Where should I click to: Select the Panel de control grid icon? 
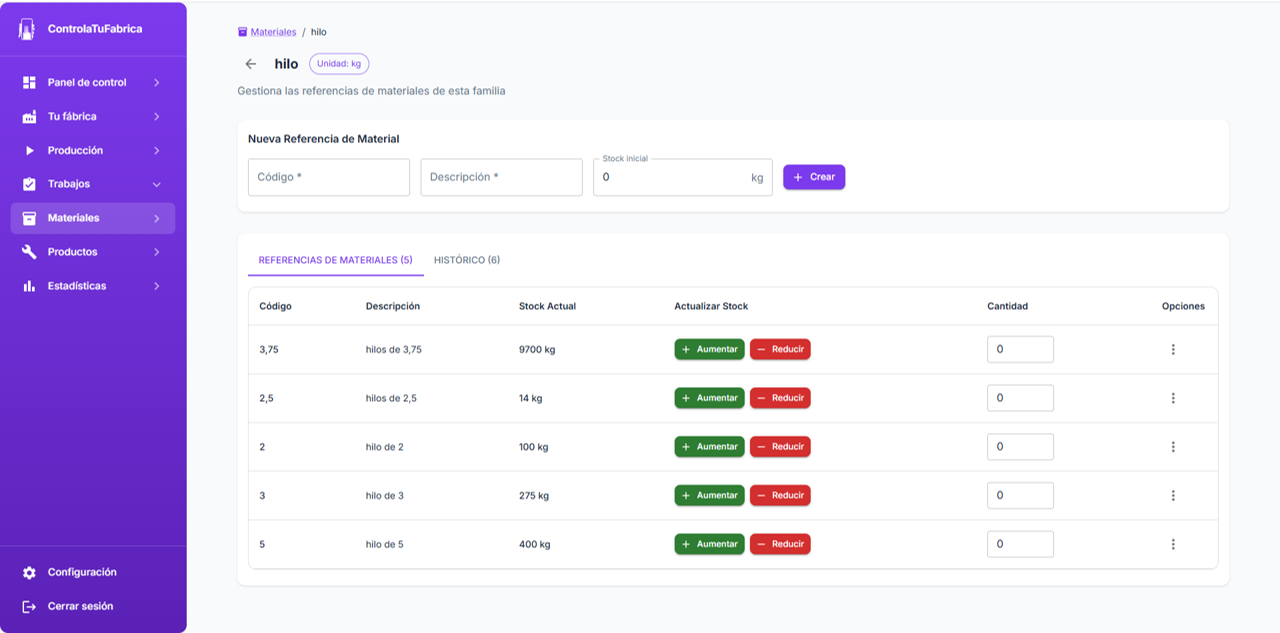coord(31,82)
